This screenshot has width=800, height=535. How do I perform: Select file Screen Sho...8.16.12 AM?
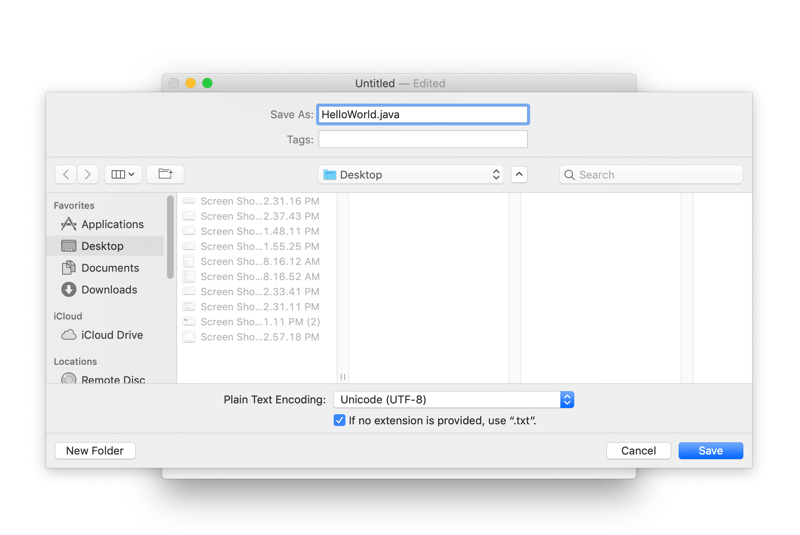pos(257,262)
